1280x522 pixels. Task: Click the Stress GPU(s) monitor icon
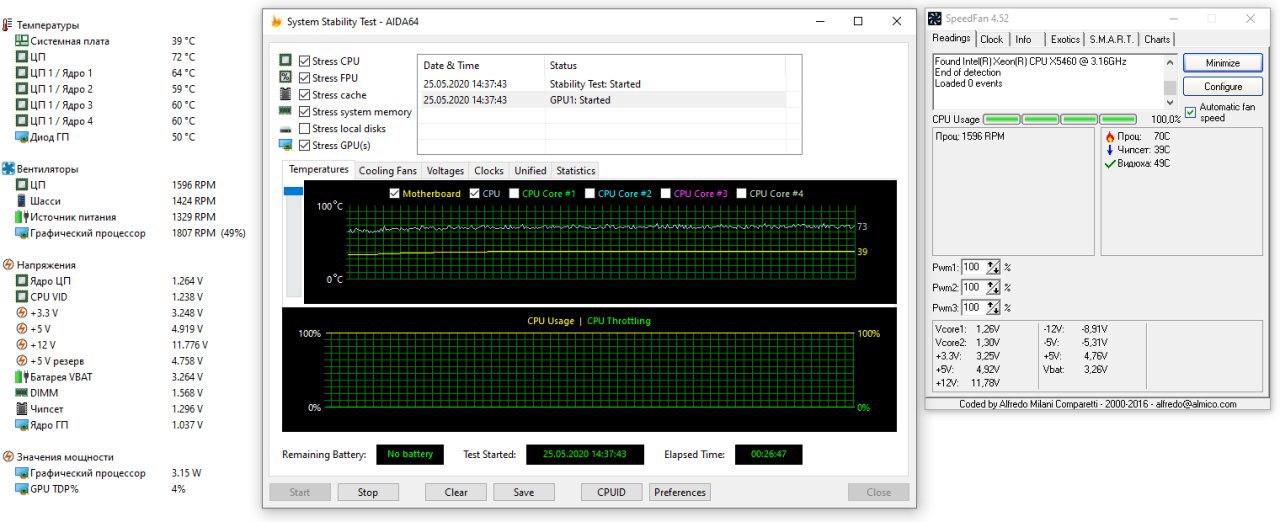(285, 146)
